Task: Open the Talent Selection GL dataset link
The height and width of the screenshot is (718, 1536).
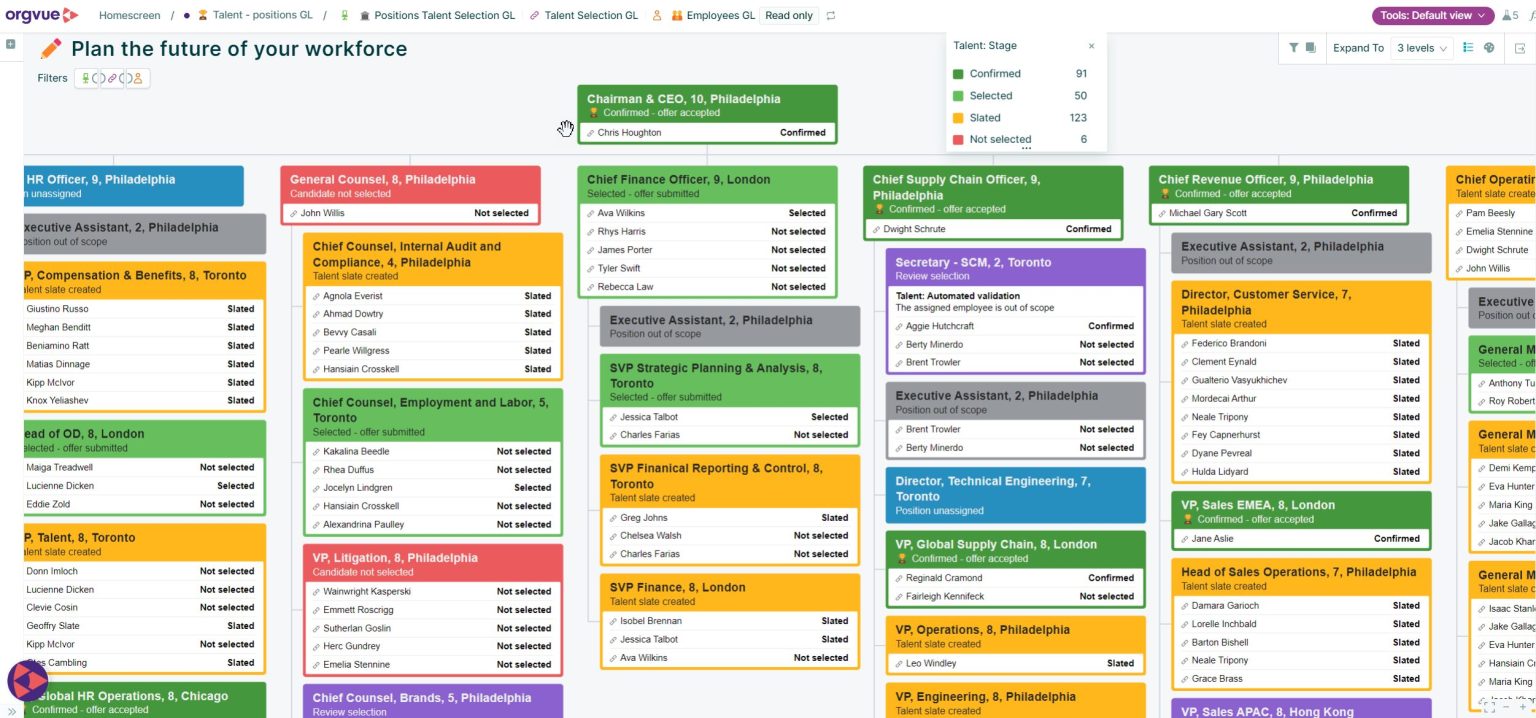Action: coord(594,15)
